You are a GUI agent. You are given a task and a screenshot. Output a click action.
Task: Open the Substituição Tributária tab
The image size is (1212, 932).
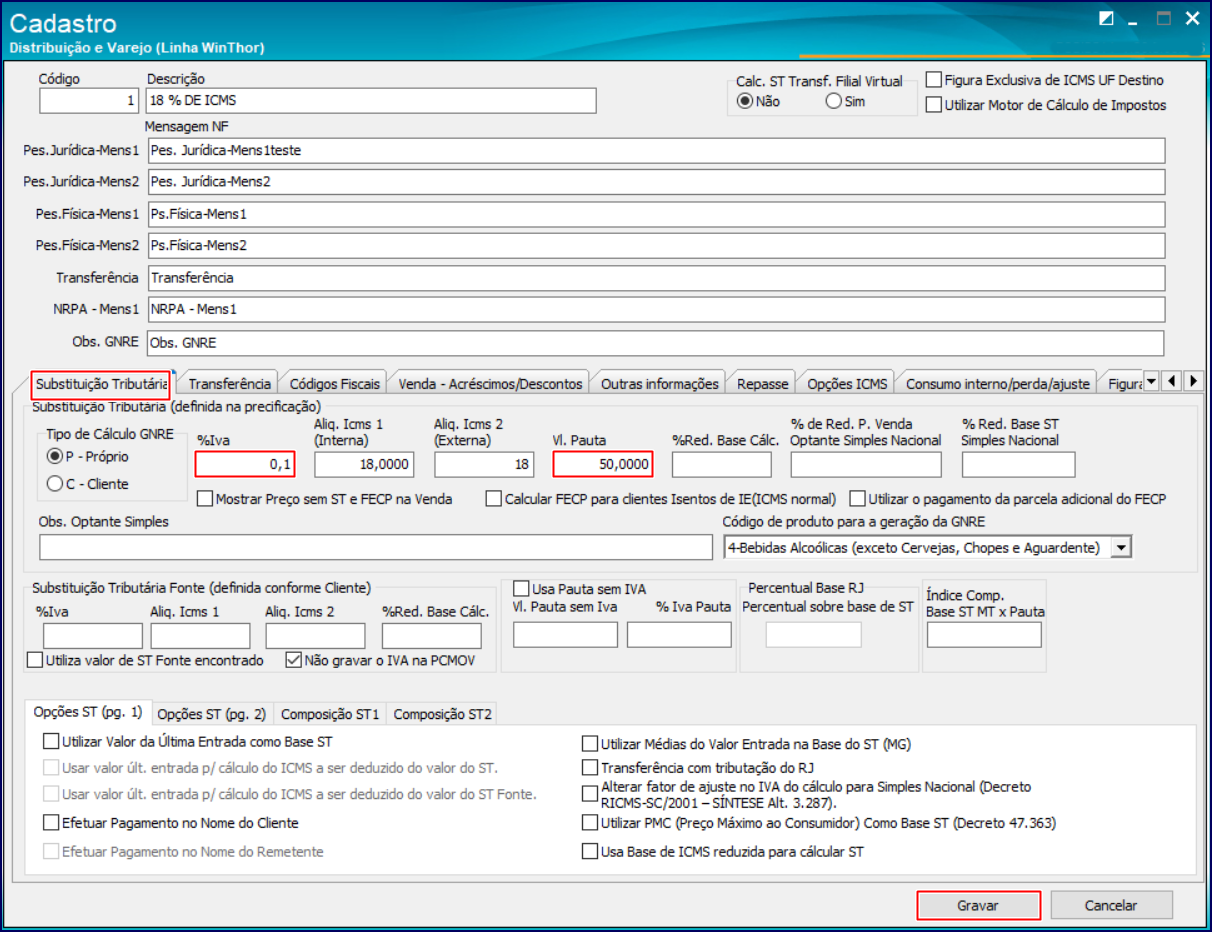(100, 384)
